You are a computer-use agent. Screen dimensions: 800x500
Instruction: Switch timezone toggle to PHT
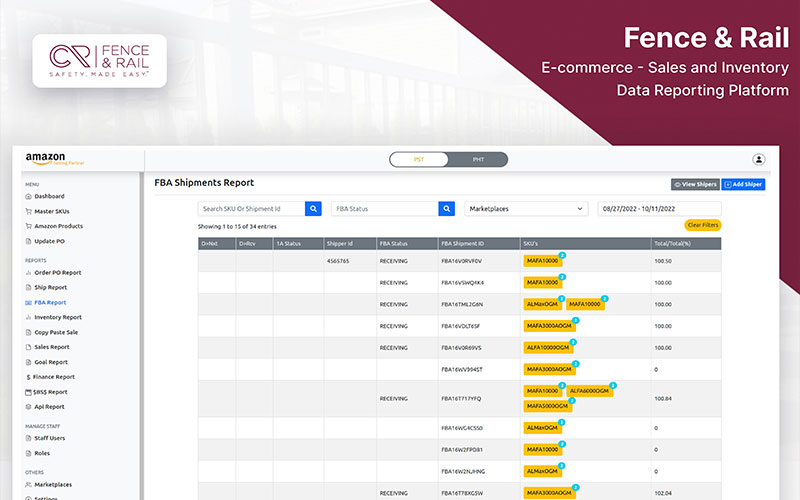(x=478, y=160)
